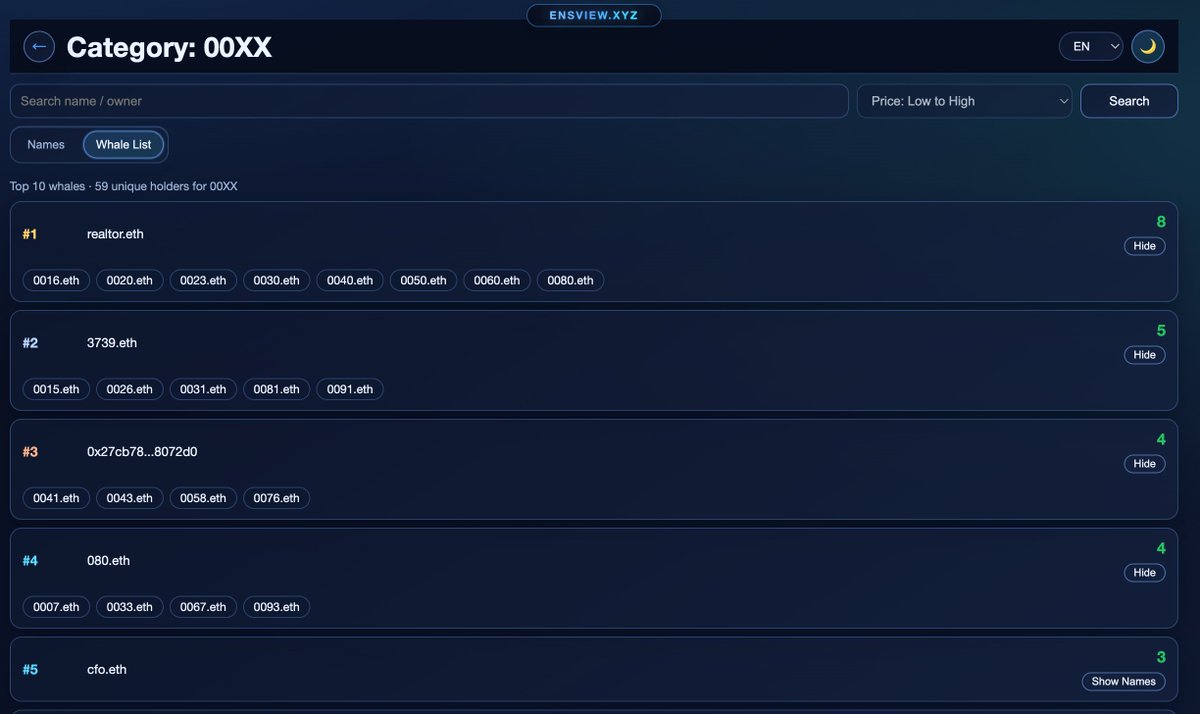This screenshot has width=1200, height=714.
Task: Click cfo.eth's holdings count 3
Action: (x=1161, y=658)
